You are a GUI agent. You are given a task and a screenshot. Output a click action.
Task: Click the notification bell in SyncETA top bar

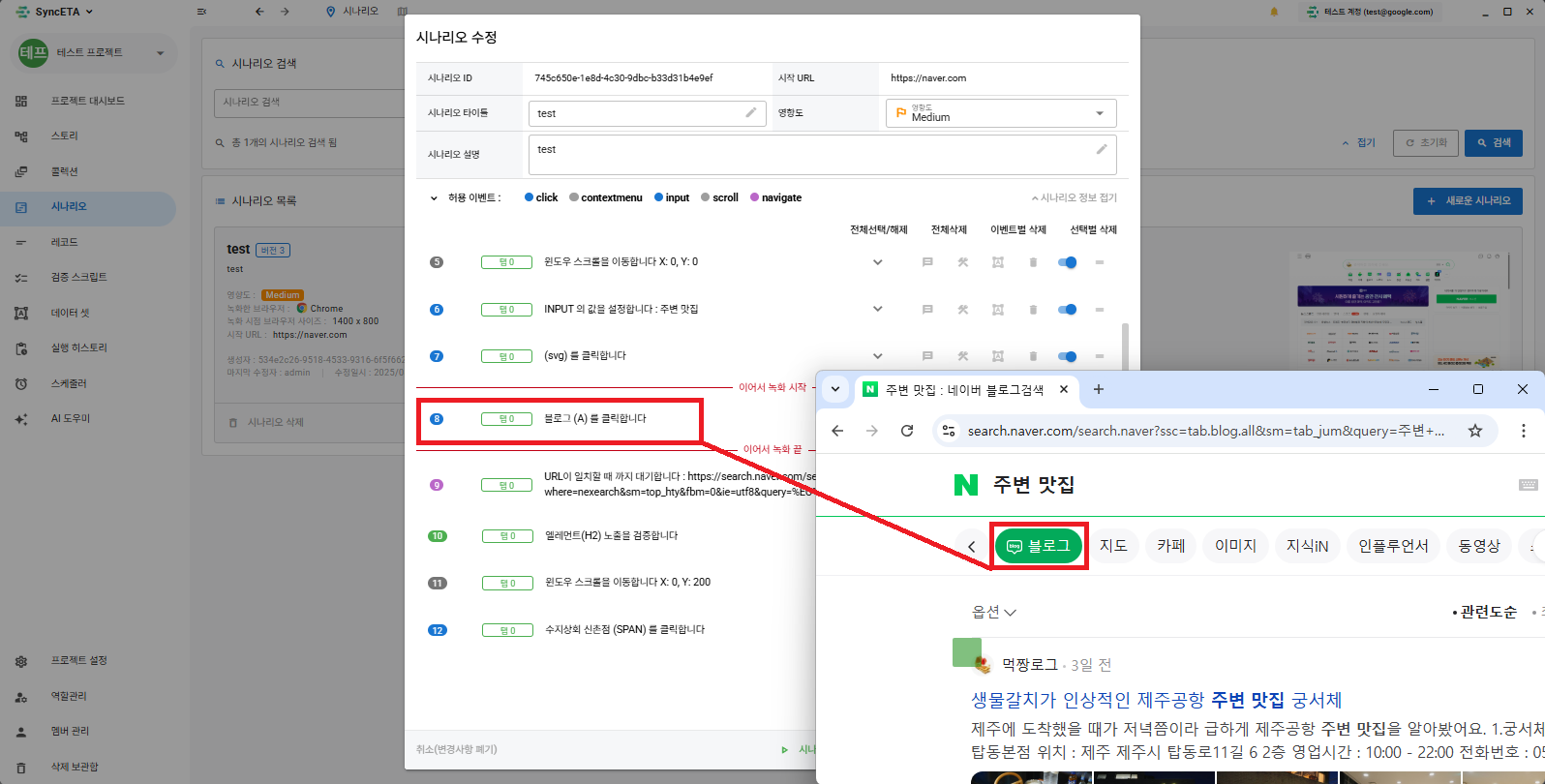point(1274,12)
